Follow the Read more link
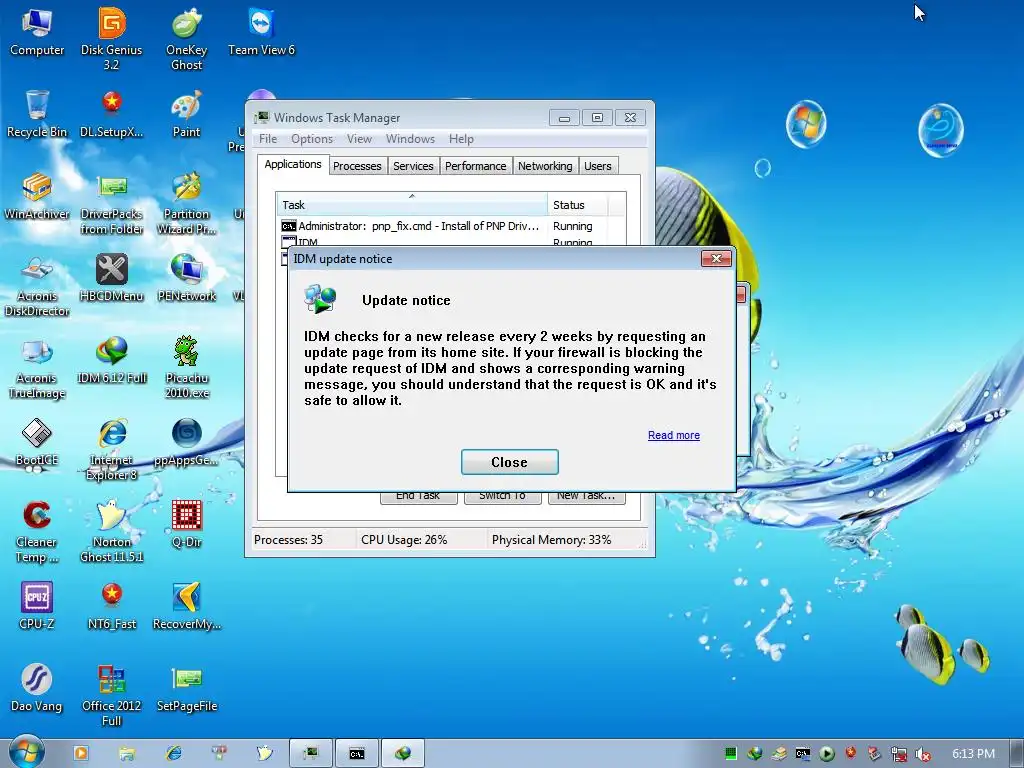 pos(673,435)
